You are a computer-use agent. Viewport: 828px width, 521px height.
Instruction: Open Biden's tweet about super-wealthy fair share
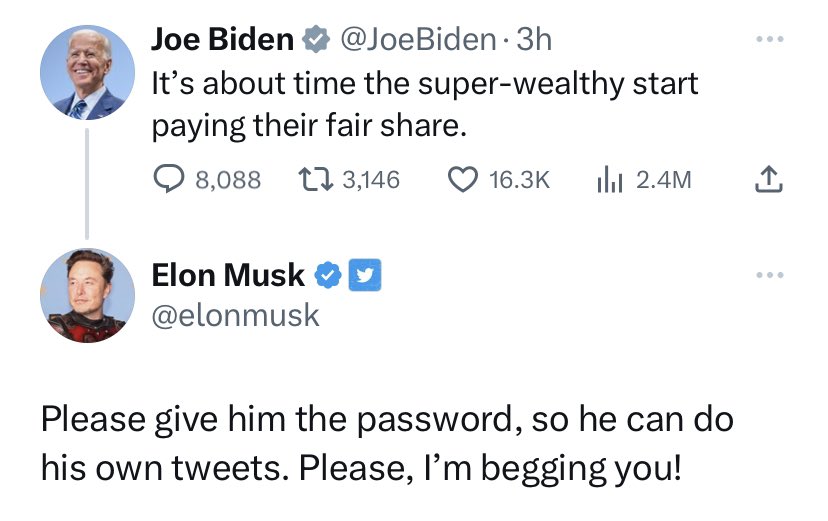(424, 104)
